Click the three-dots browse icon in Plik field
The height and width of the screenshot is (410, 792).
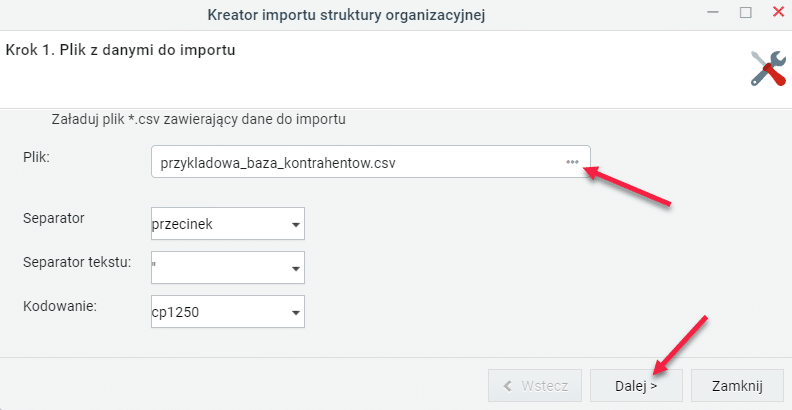click(x=572, y=162)
